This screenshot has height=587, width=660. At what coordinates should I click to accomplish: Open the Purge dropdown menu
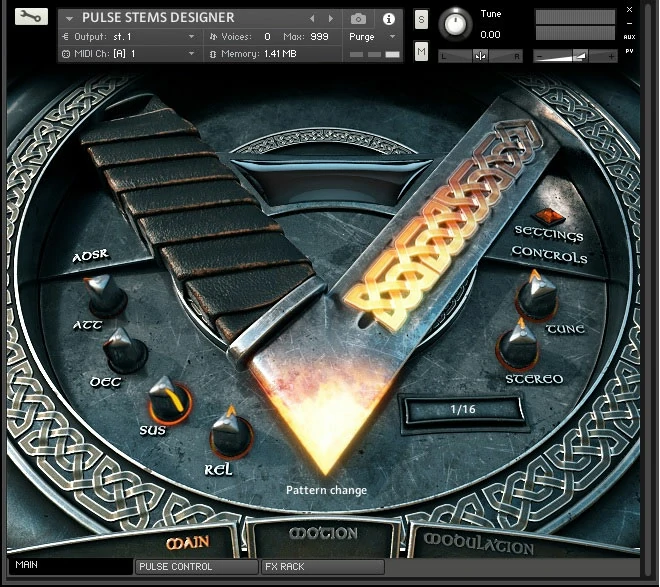tap(373, 37)
